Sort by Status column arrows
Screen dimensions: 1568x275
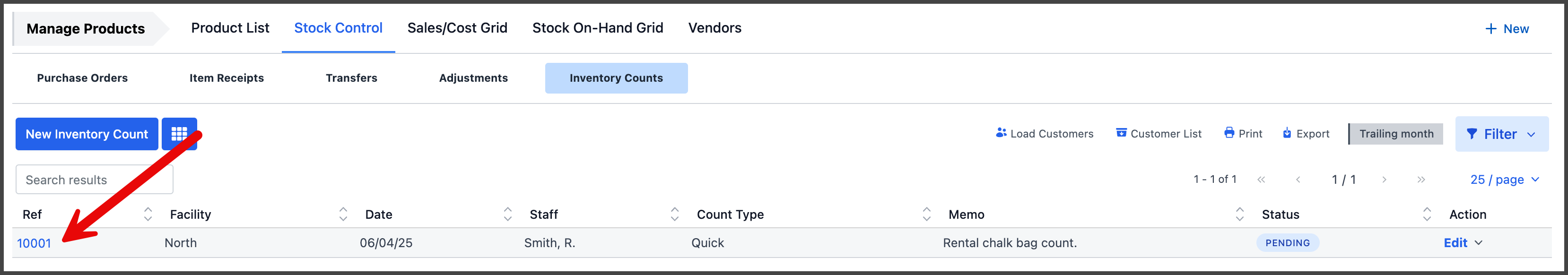[x=1427, y=214]
